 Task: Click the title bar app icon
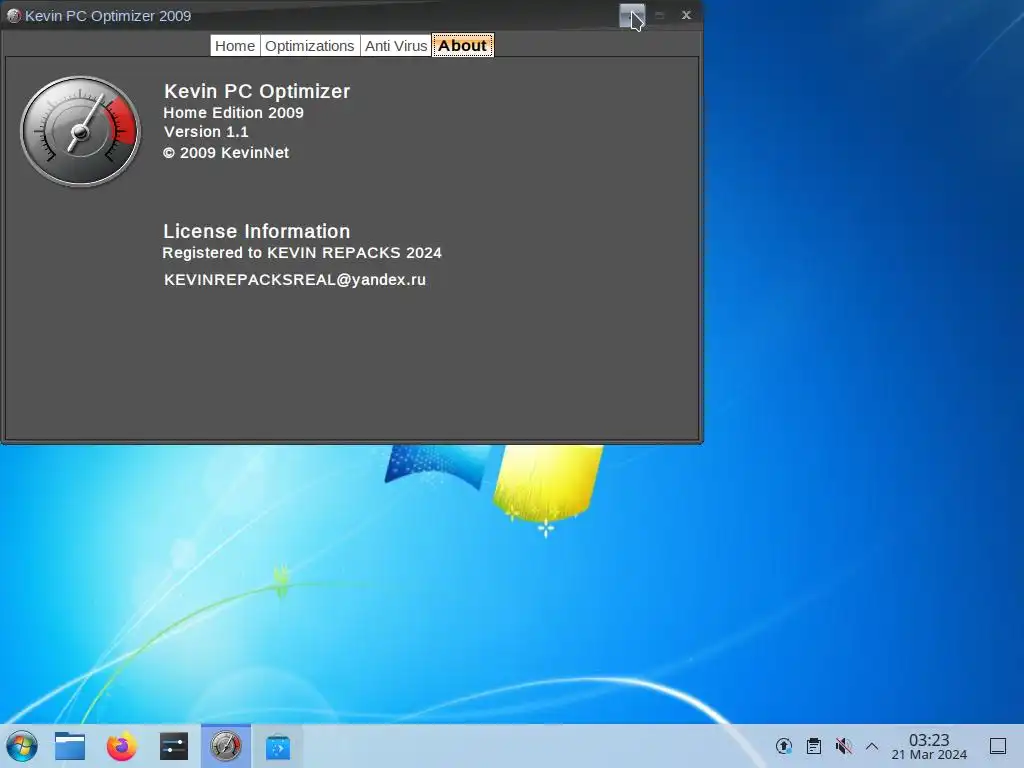coord(13,16)
